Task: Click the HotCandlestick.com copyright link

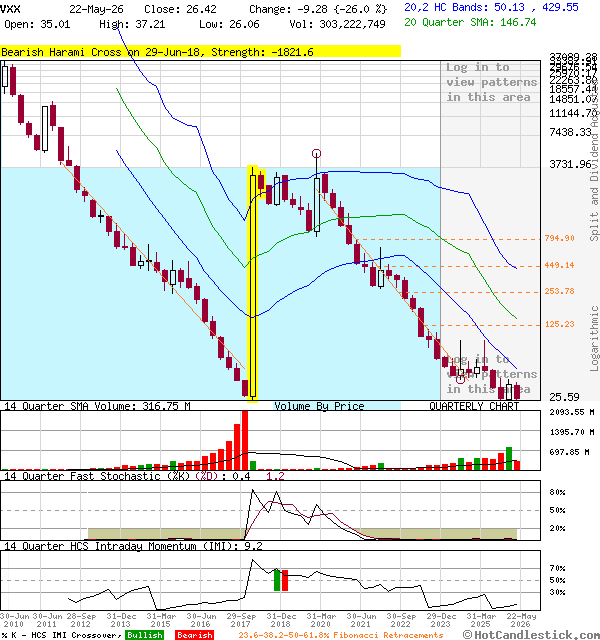Action: [x=531, y=635]
